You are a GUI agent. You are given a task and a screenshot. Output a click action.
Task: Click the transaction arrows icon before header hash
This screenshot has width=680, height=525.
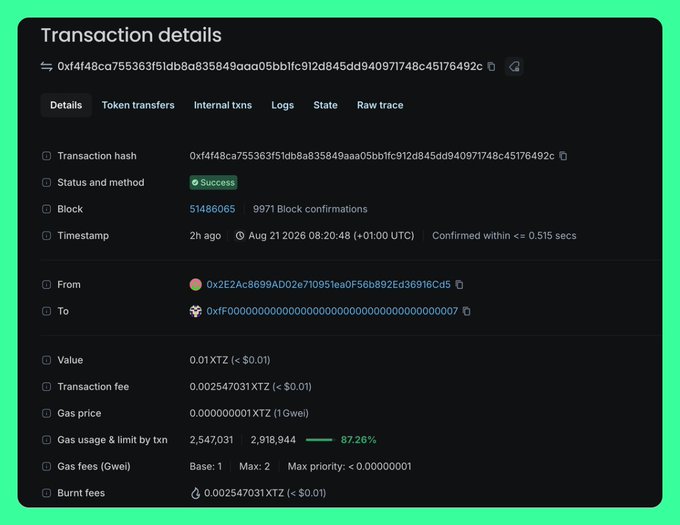[46, 66]
